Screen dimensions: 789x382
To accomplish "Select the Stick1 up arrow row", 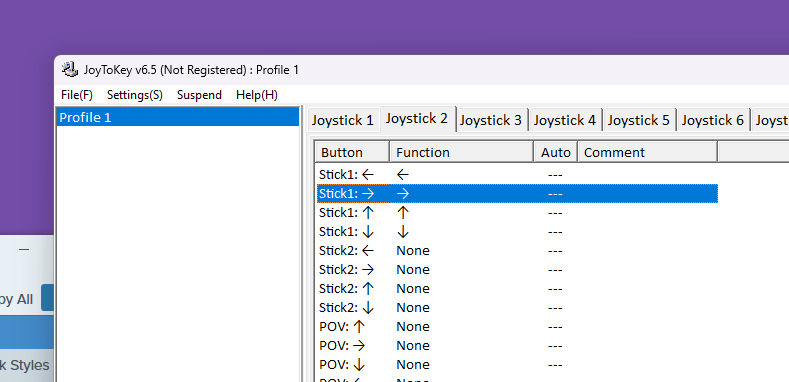I will (x=517, y=213).
